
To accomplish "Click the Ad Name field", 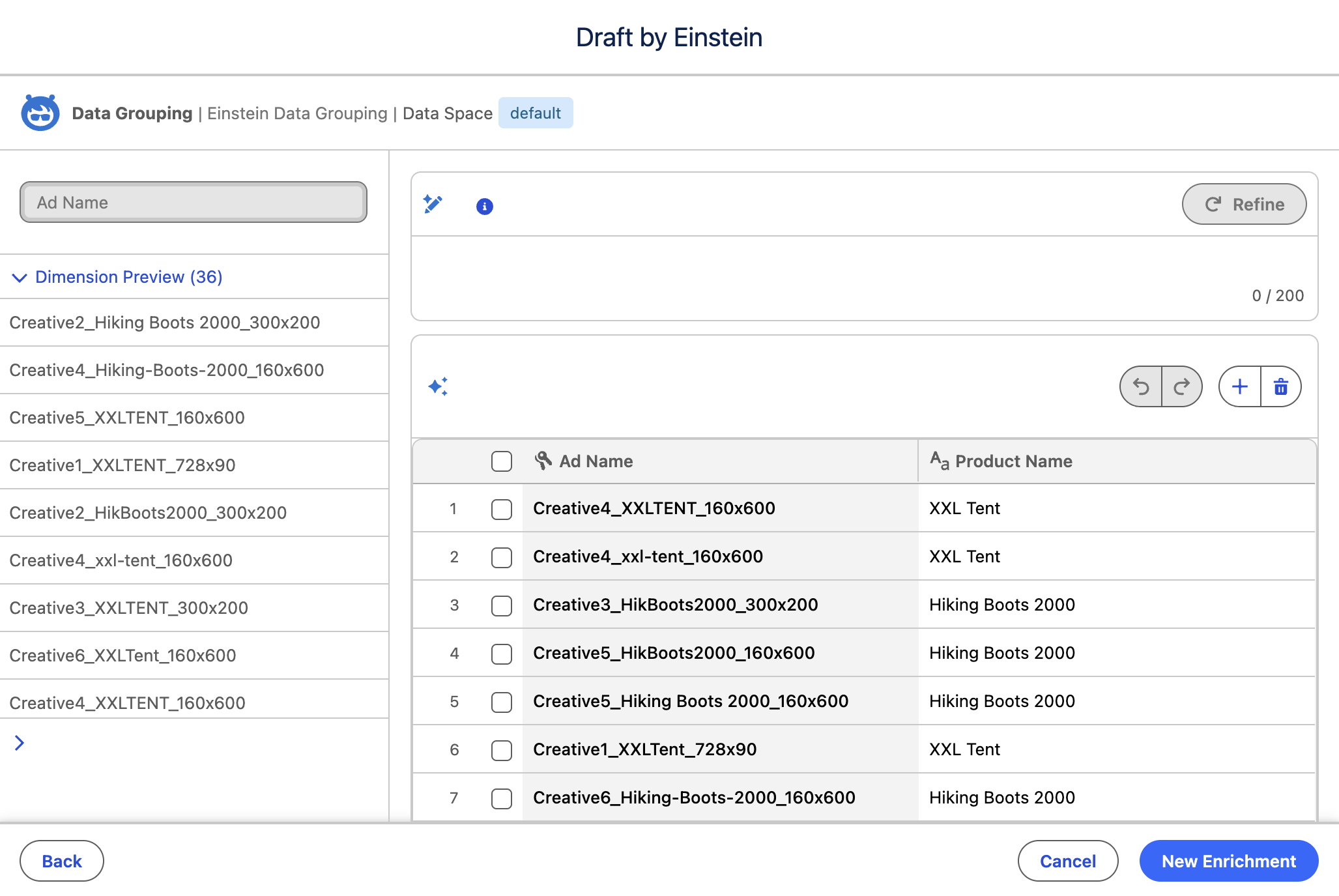I will click(194, 202).
